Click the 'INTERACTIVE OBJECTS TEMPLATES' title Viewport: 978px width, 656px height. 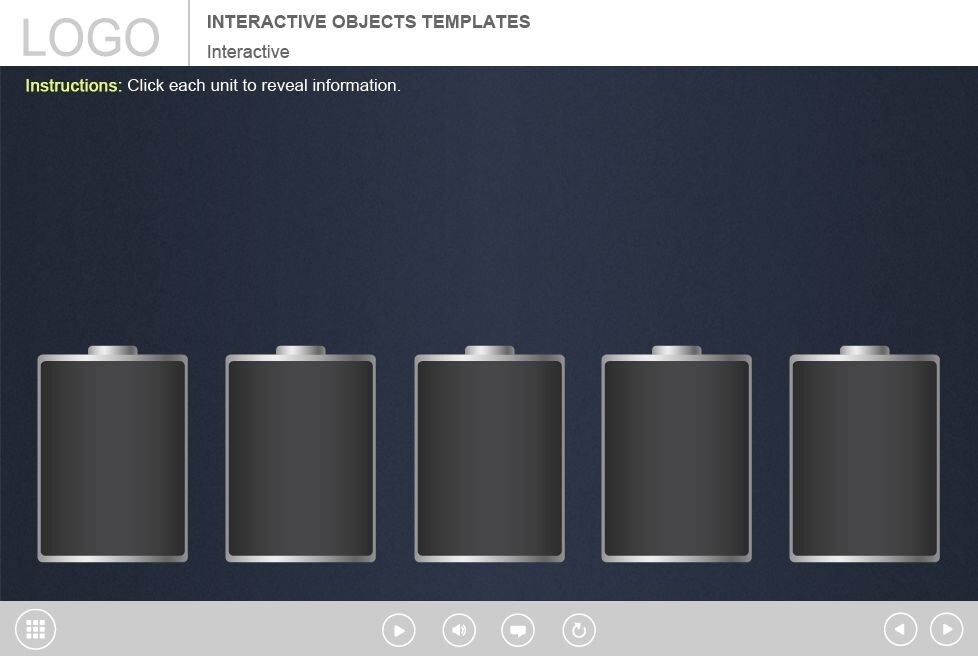[x=369, y=22]
